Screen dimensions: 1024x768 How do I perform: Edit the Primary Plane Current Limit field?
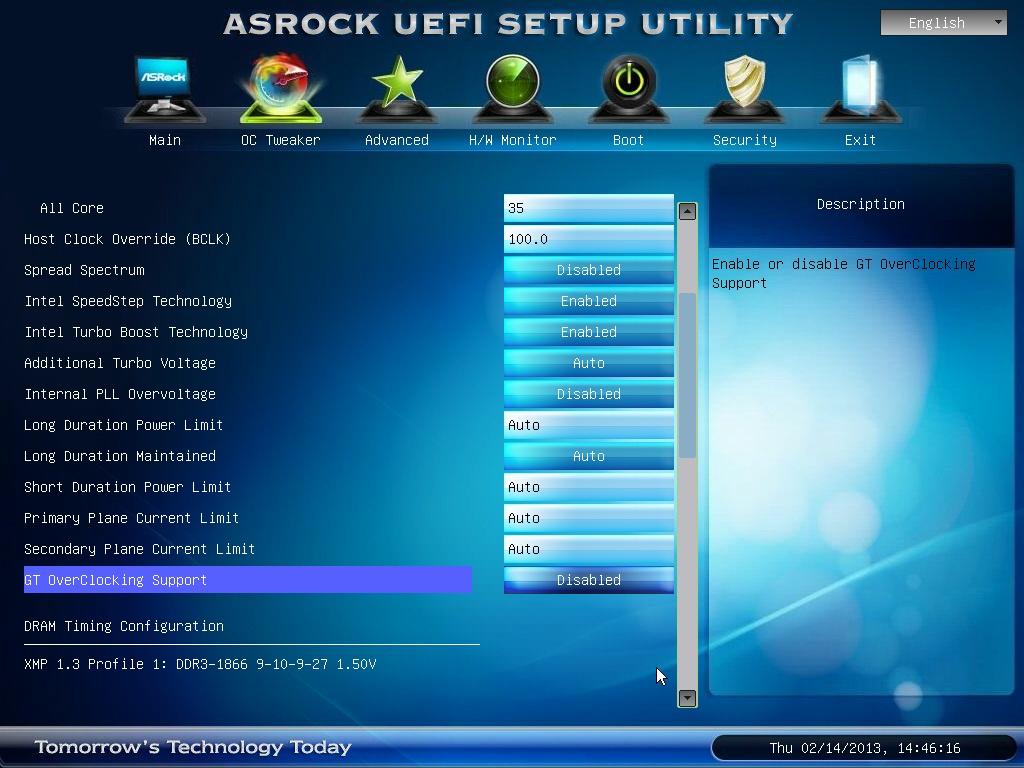[588, 518]
